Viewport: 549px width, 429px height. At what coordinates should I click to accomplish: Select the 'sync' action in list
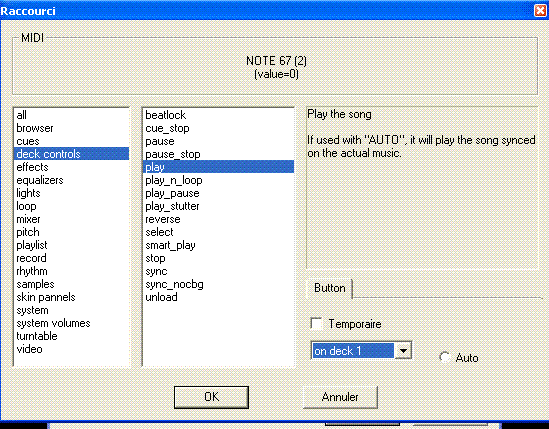tap(218, 271)
